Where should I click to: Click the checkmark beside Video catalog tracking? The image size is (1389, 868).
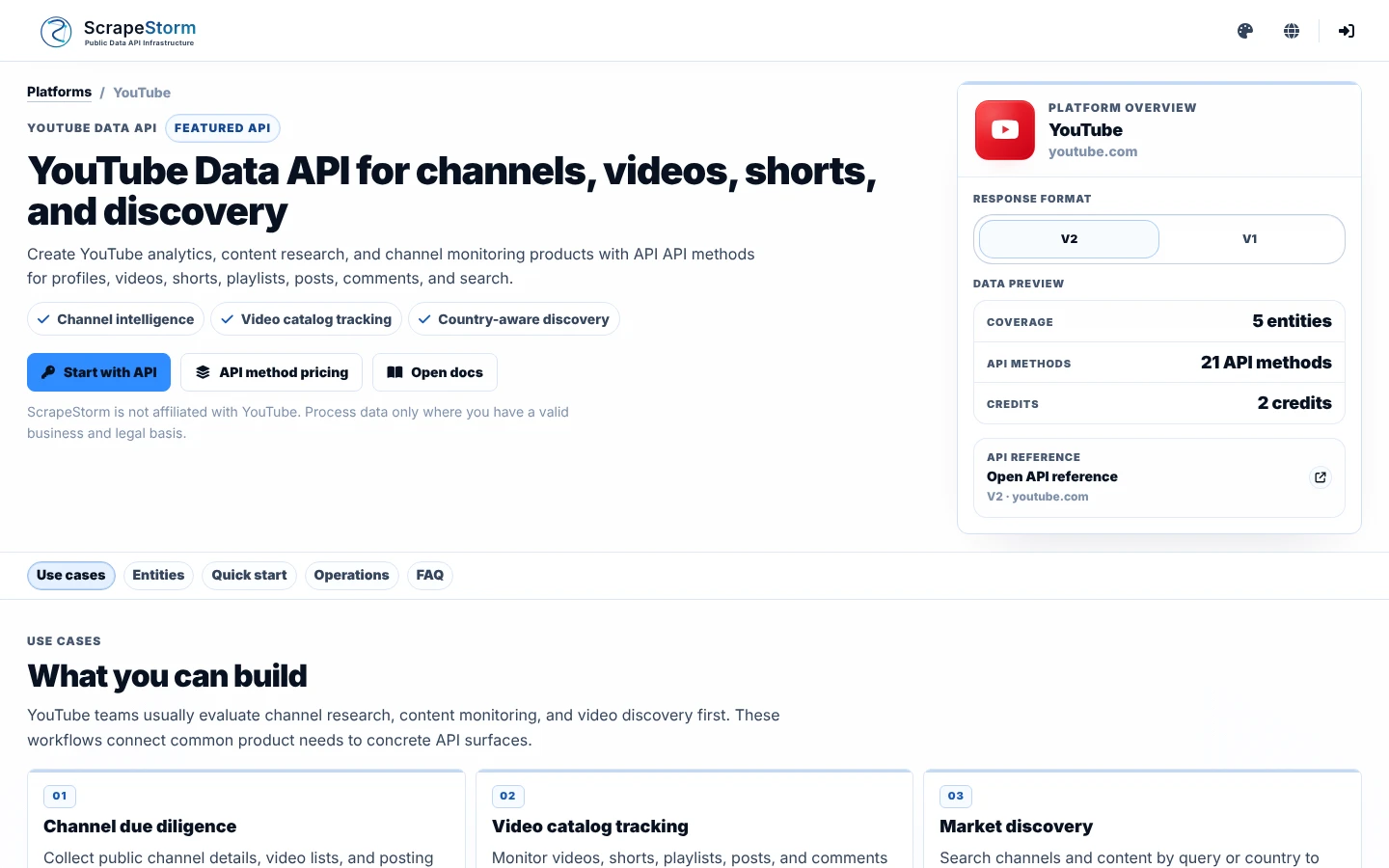point(228,319)
